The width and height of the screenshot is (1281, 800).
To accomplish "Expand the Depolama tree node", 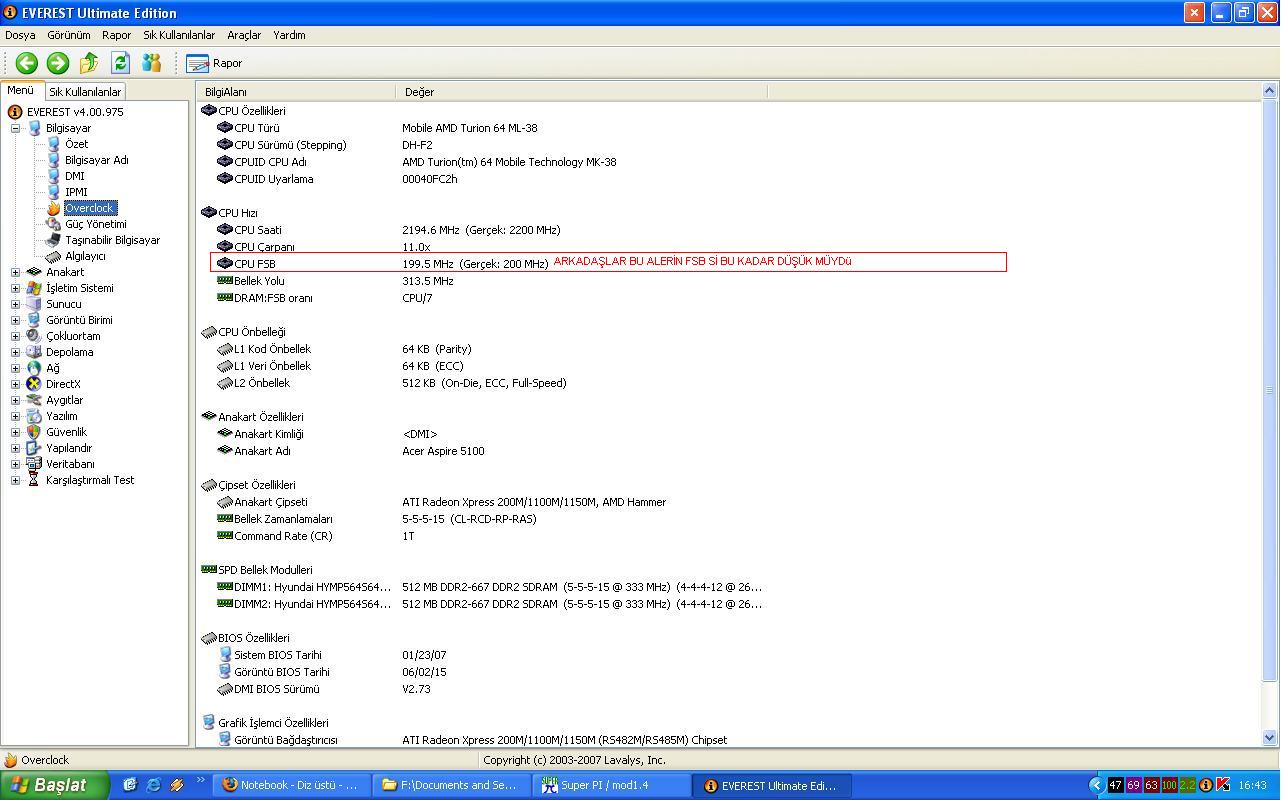I will point(15,352).
